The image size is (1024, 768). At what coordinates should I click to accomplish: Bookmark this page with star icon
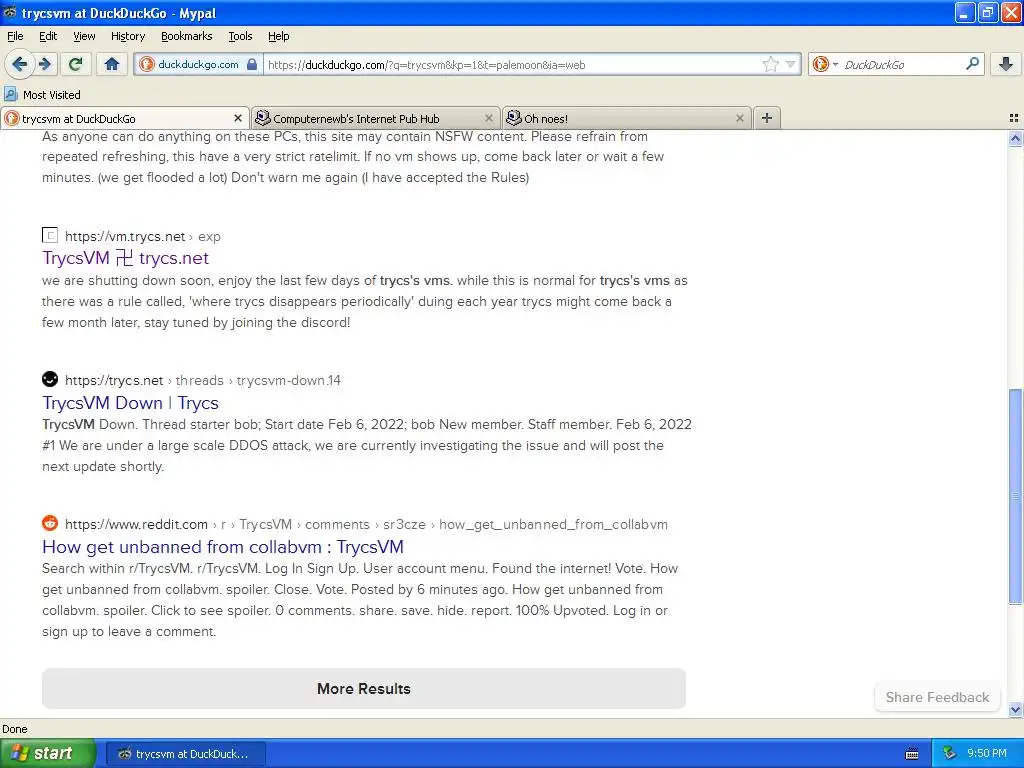tap(771, 64)
